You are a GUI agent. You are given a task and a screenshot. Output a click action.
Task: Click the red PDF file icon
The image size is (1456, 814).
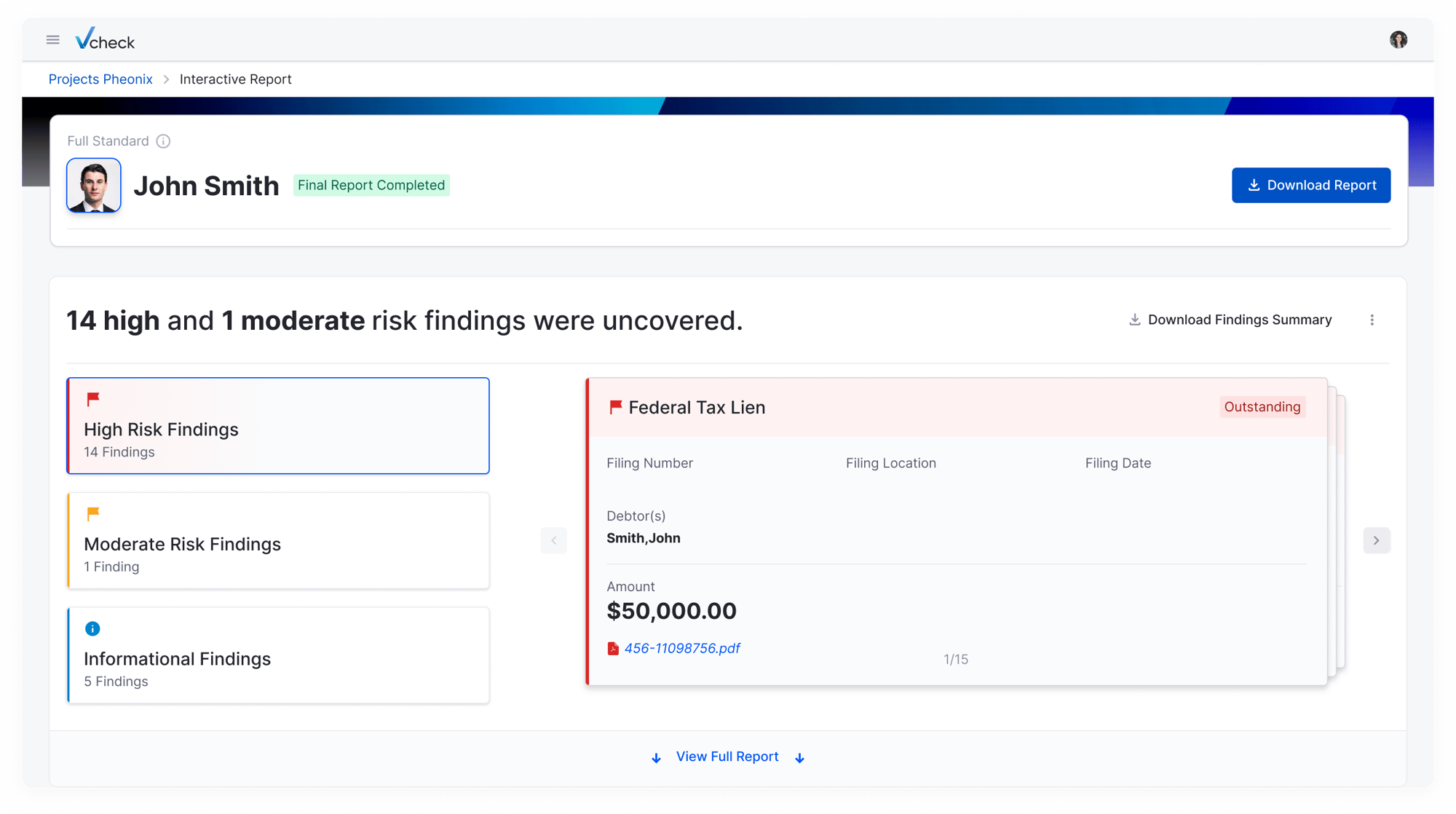(613, 649)
